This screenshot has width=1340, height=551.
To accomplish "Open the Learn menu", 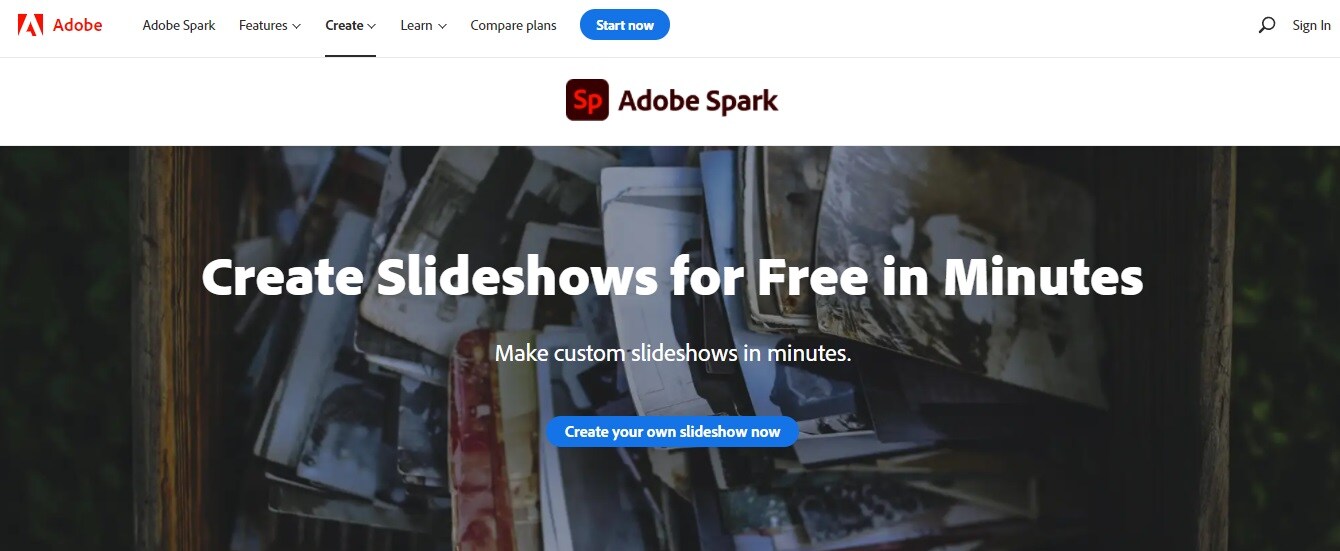I will pyautogui.click(x=424, y=25).
